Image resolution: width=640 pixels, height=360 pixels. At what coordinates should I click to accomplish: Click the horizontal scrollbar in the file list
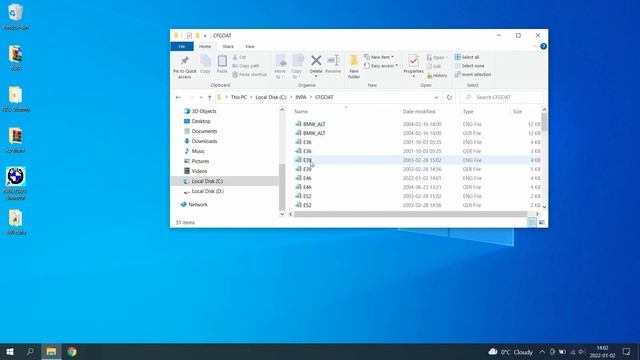pyautogui.click(x=410, y=214)
